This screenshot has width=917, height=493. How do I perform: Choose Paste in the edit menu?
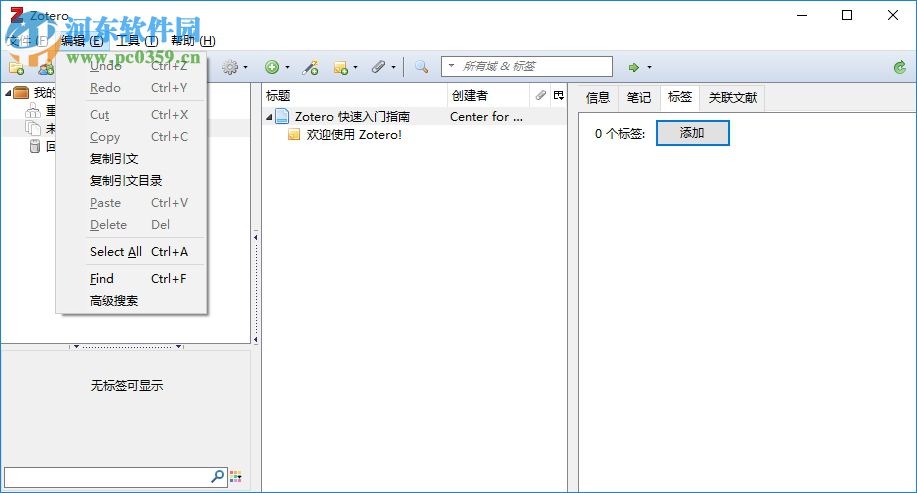(132, 203)
